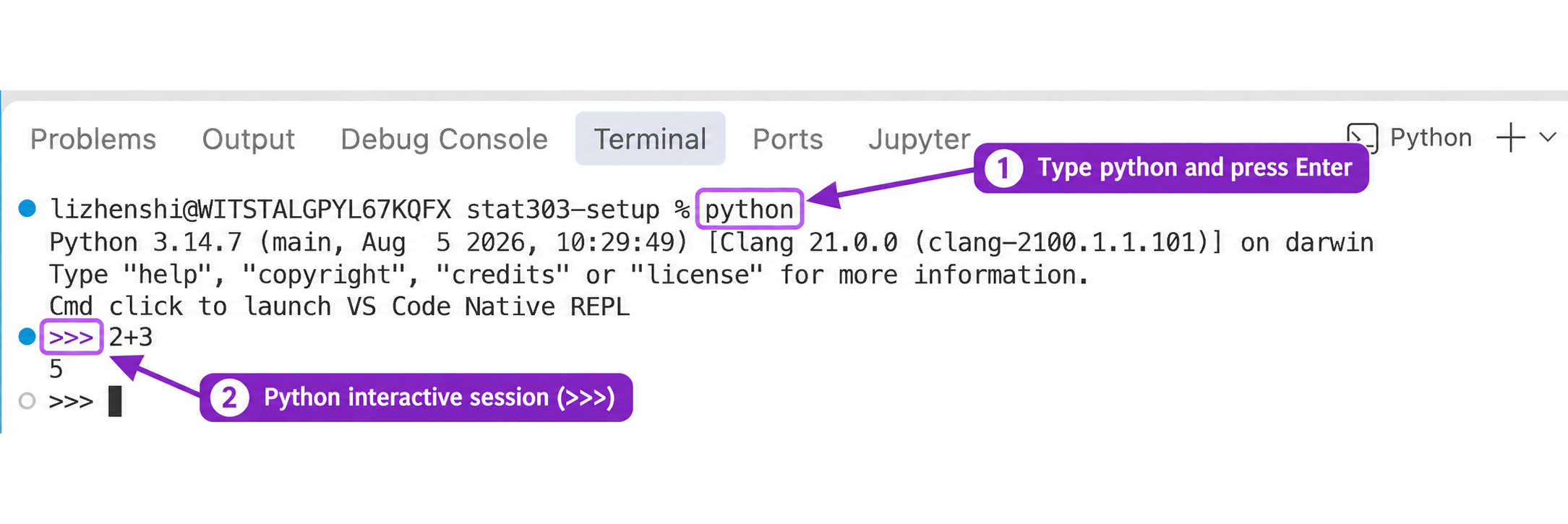The image size is (1568, 524).
Task: Click the terminal cursor at the empty >>> prompt
Action: point(115,401)
